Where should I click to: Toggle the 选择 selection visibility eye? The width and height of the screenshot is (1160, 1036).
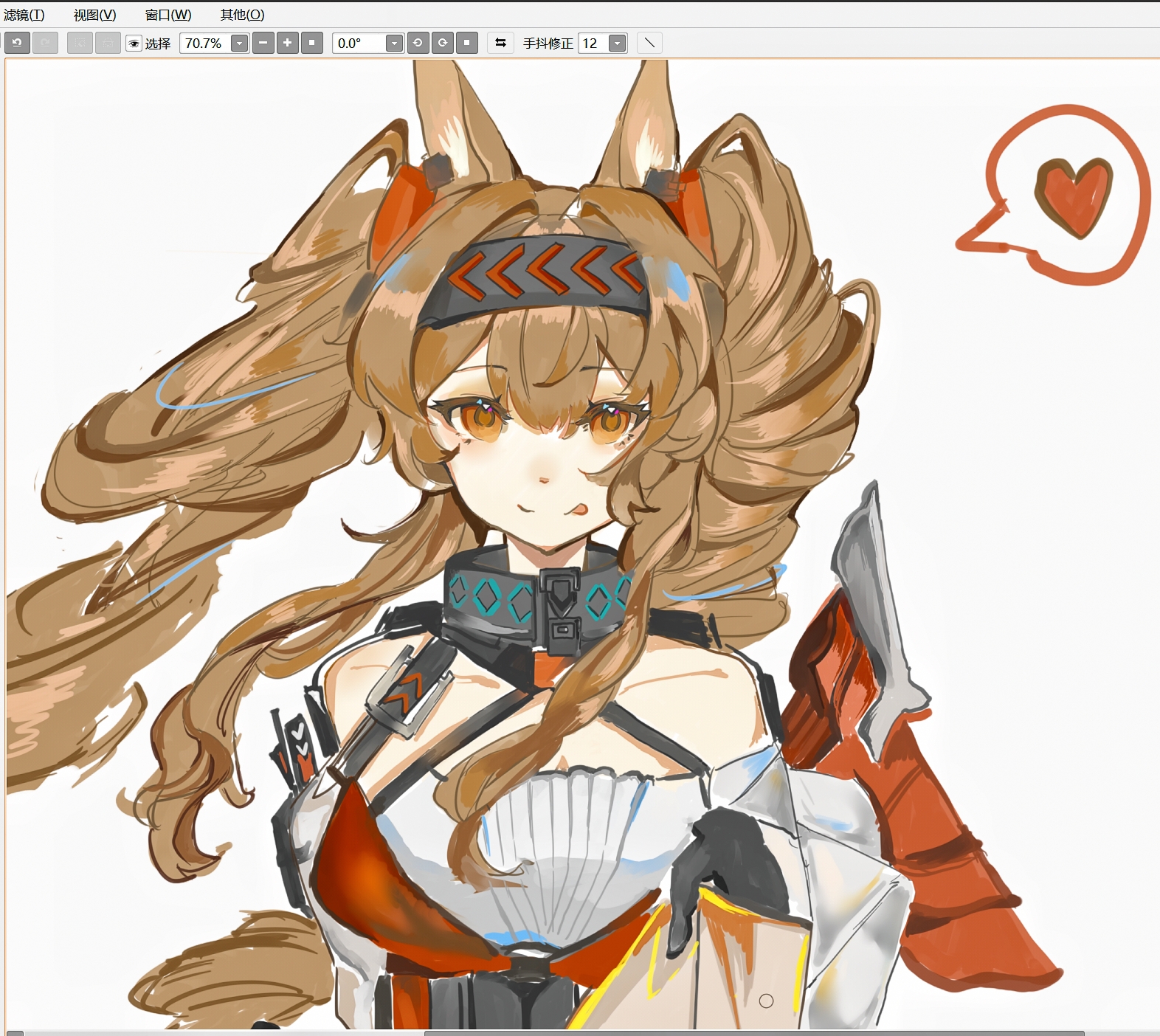click(134, 44)
